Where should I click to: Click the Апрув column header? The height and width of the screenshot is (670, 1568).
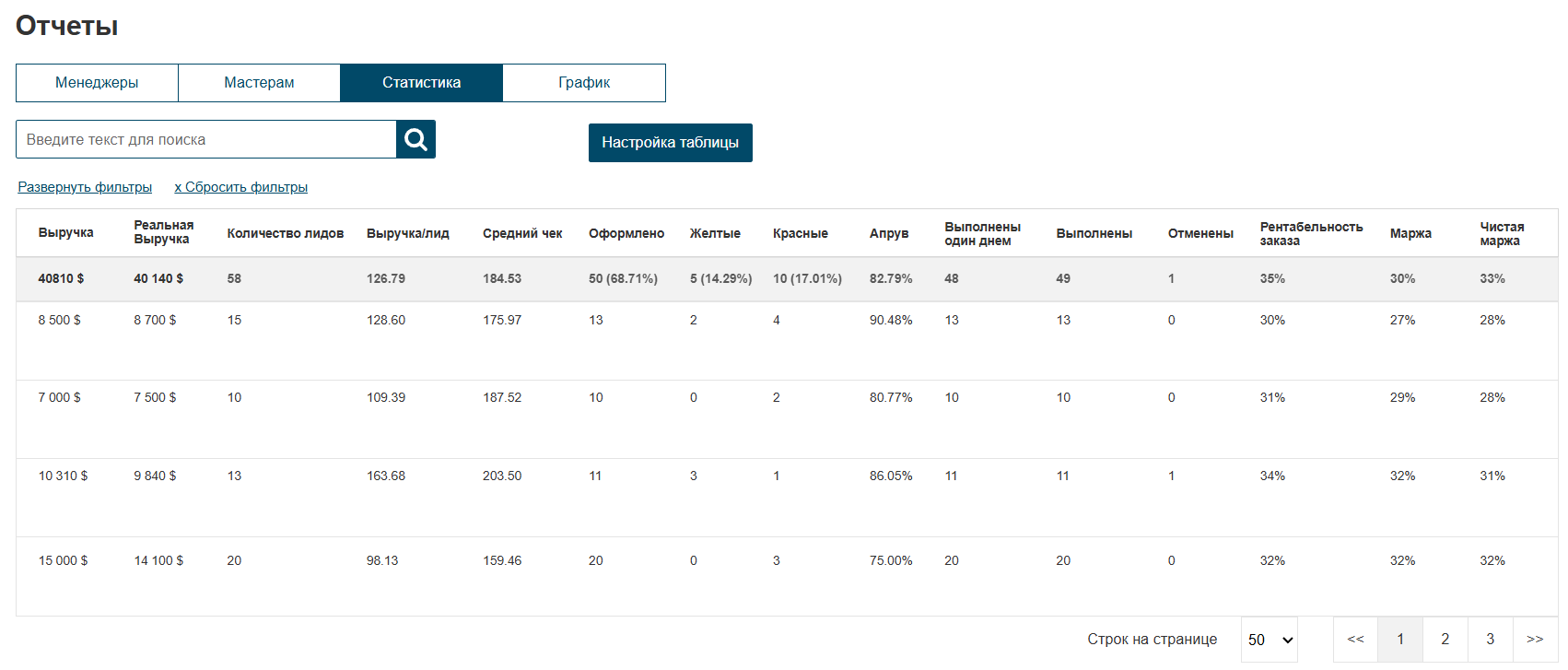pos(889,234)
